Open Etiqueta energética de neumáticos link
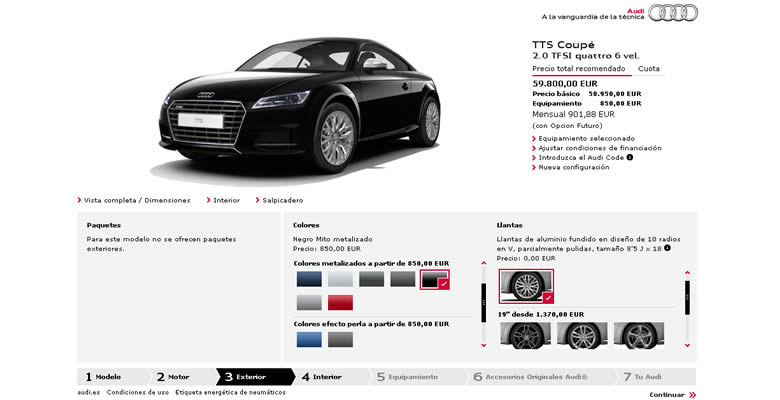 230,393
